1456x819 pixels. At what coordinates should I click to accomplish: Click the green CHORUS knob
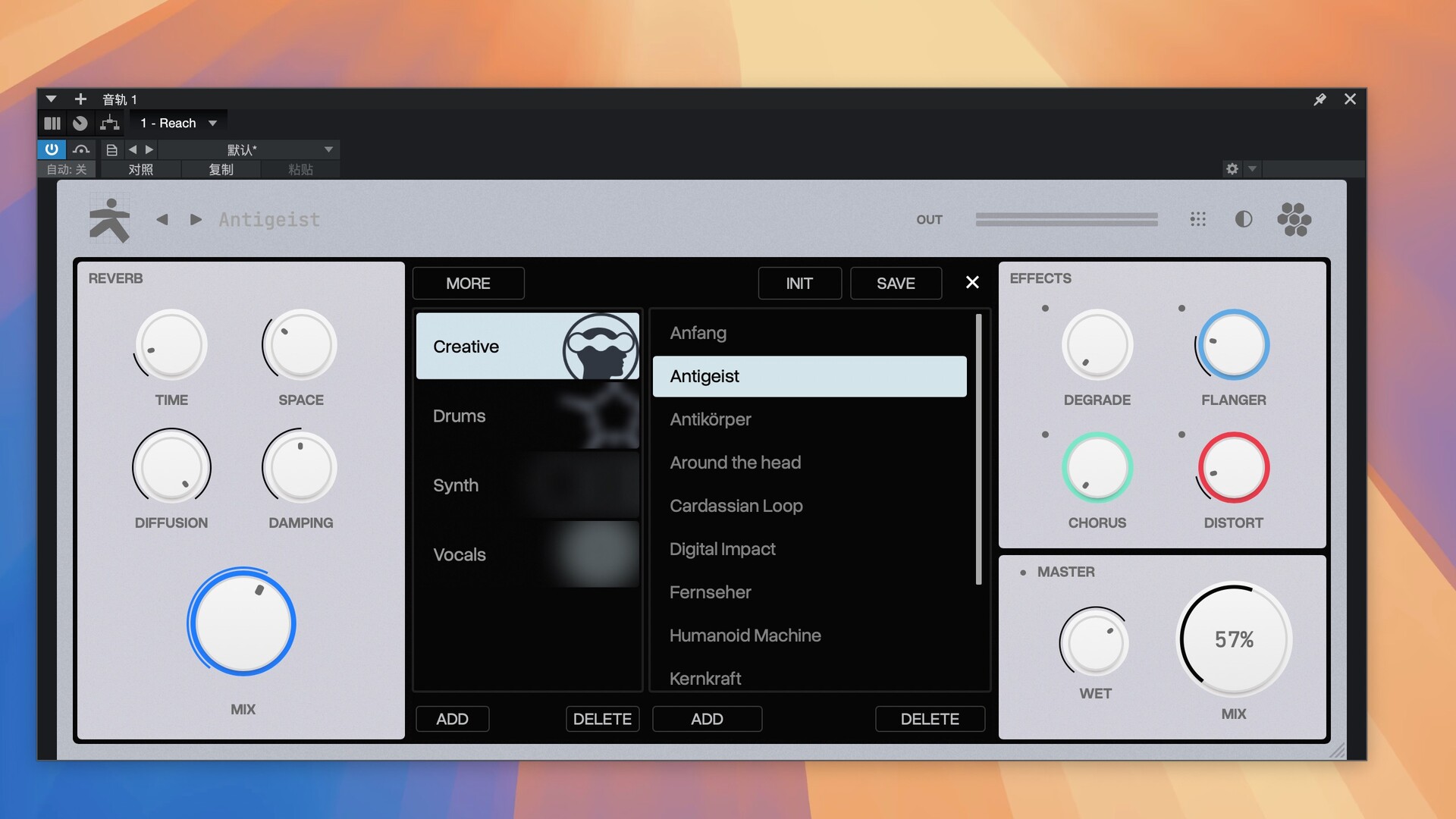tap(1097, 468)
